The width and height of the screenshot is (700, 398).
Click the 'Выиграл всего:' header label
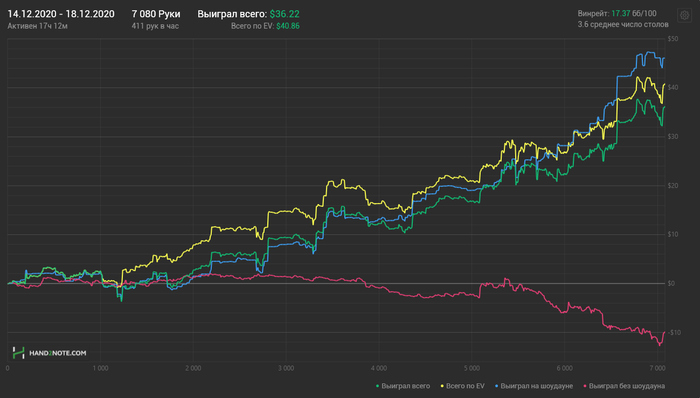coord(232,14)
